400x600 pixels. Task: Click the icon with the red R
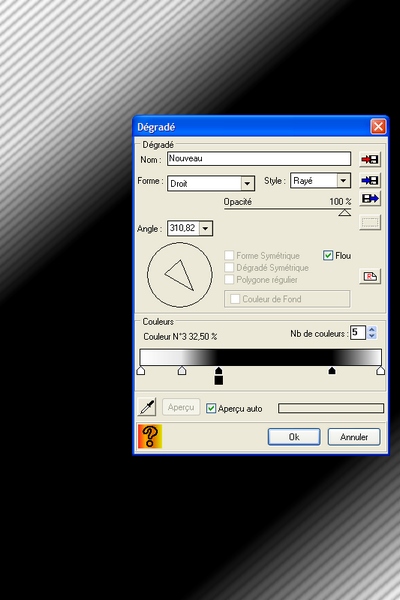pos(370,276)
